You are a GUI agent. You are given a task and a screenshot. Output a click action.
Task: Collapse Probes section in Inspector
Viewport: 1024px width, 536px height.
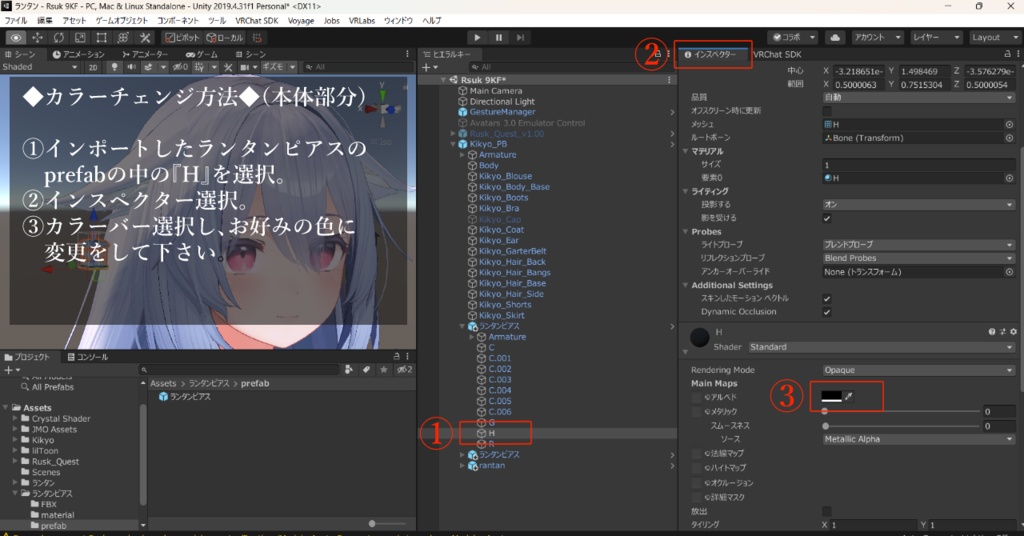(685, 232)
